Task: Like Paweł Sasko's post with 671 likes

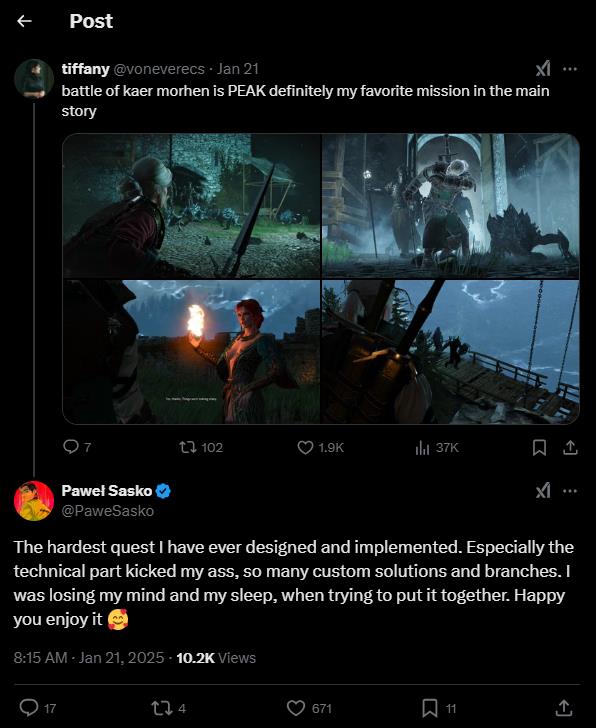Action: pyautogui.click(x=309, y=708)
